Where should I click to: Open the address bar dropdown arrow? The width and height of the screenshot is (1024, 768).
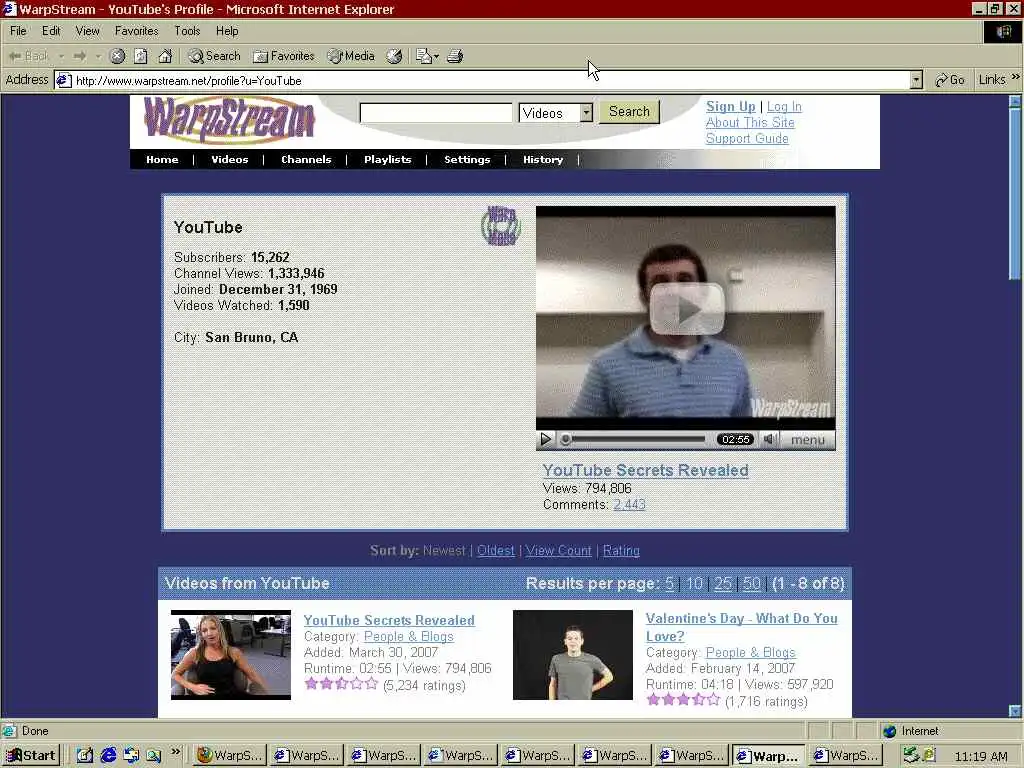(x=916, y=80)
